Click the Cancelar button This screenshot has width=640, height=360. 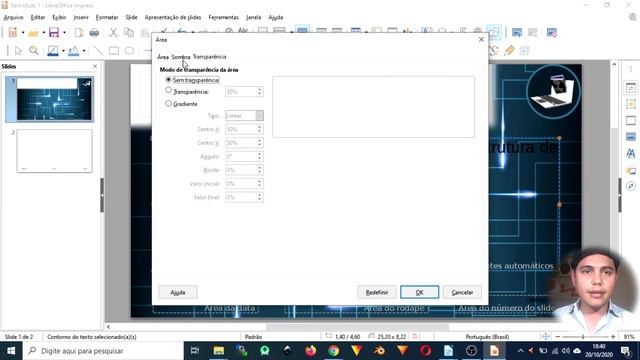click(x=462, y=292)
